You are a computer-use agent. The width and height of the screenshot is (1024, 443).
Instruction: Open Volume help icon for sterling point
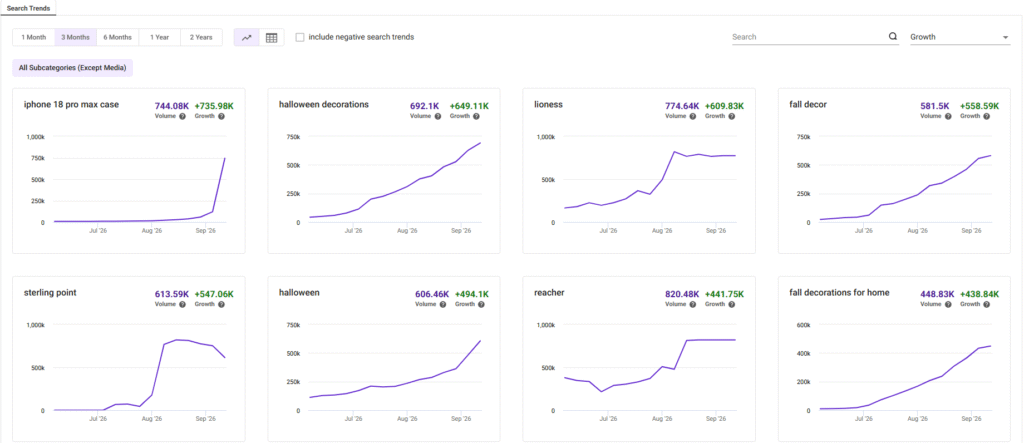(x=182, y=304)
